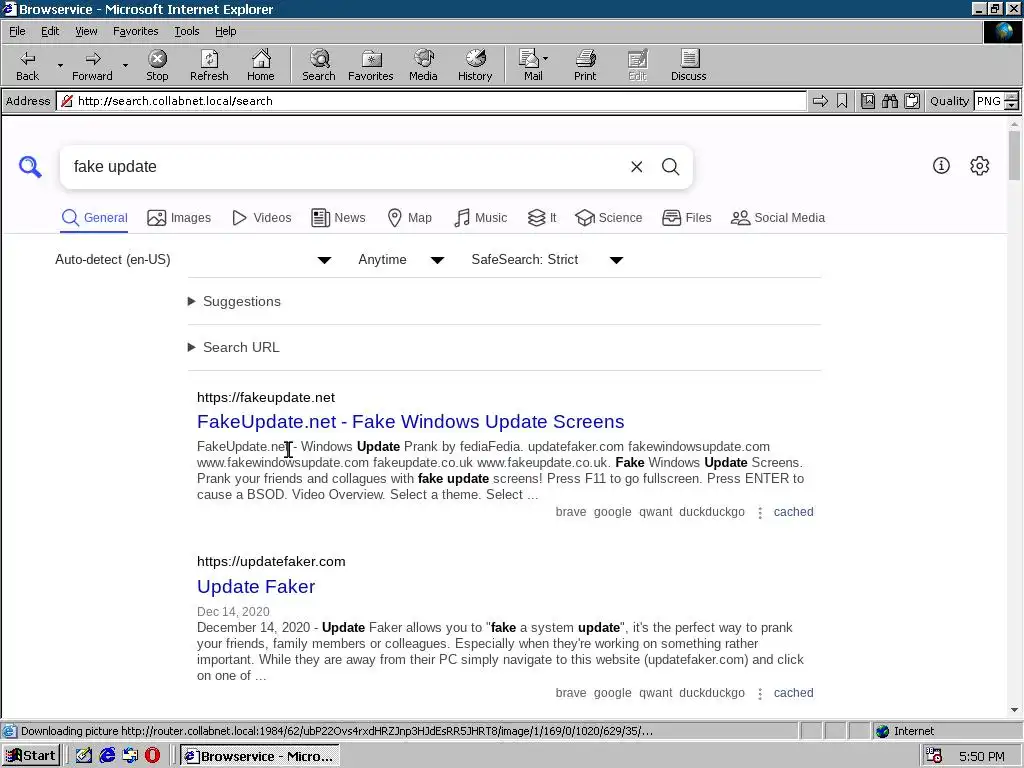Screen dimensions: 1024x768
Task: Click https://updatefaker.com URL text
Action: click(271, 562)
